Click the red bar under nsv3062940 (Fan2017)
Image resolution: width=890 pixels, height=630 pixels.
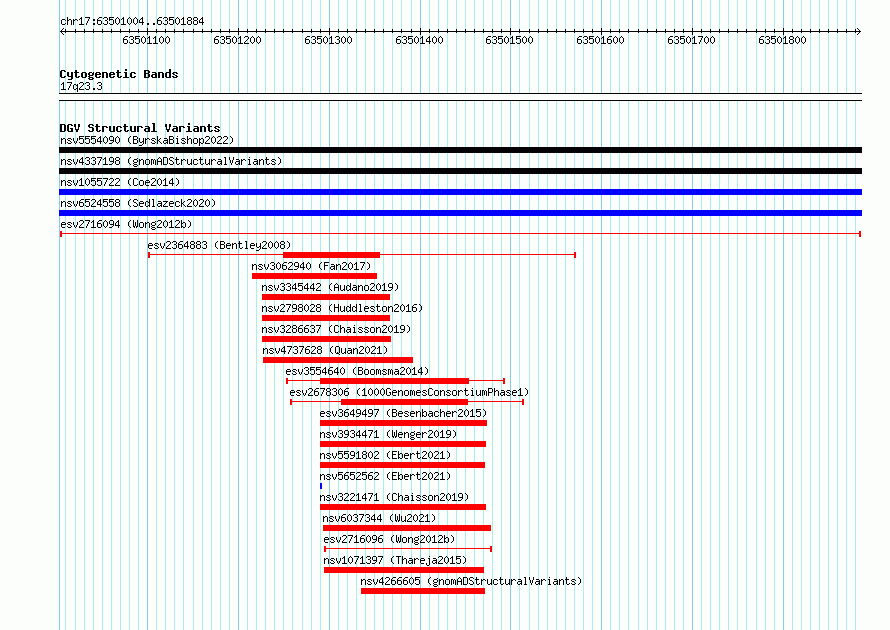coord(314,276)
